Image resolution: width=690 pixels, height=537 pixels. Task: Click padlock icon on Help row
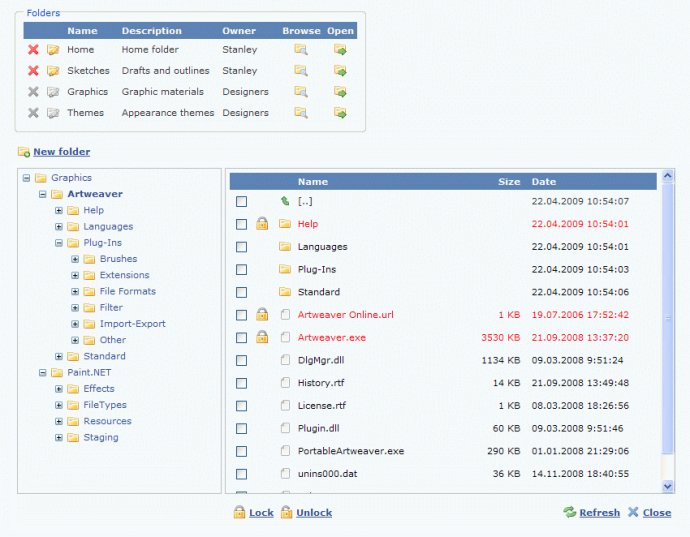point(262,224)
